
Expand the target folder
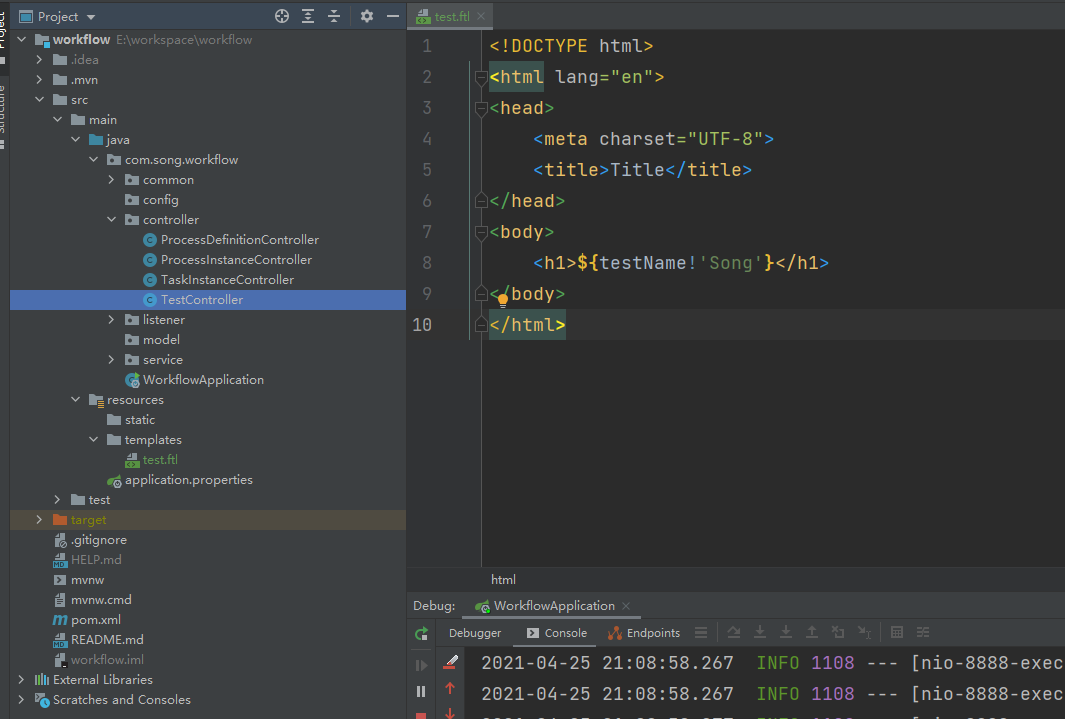(39, 520)
